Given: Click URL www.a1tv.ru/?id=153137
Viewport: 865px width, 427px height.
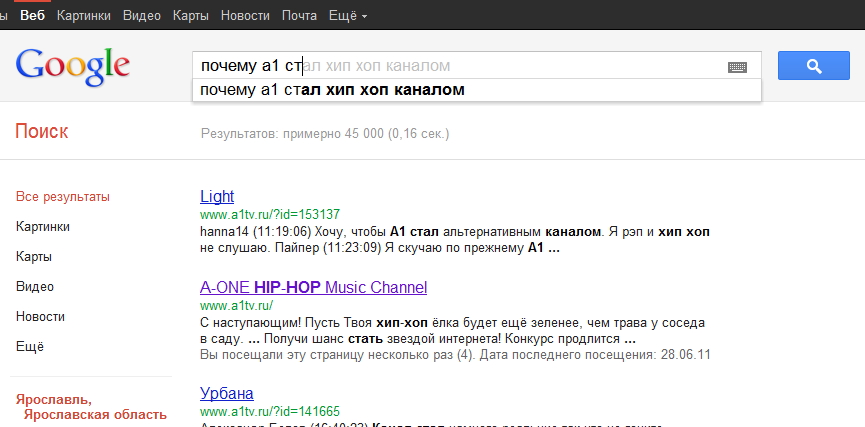Looking at the screenshot, I should pos(270,214).
